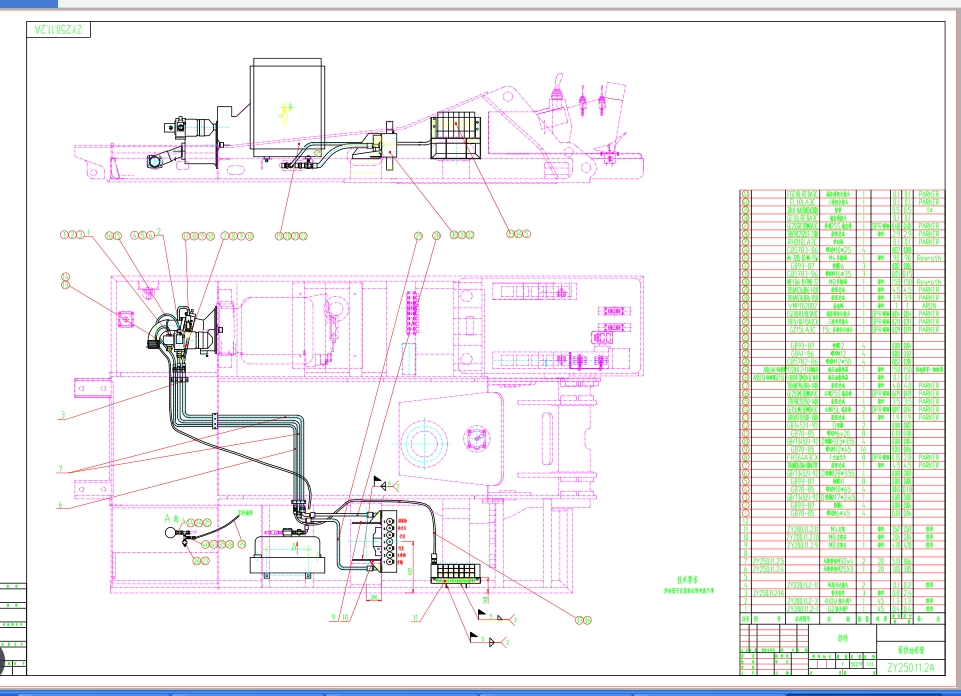Select the ARON manufacturer cell in parts list
The height and width of the screenshot is (696, 961).
(929, 306)
